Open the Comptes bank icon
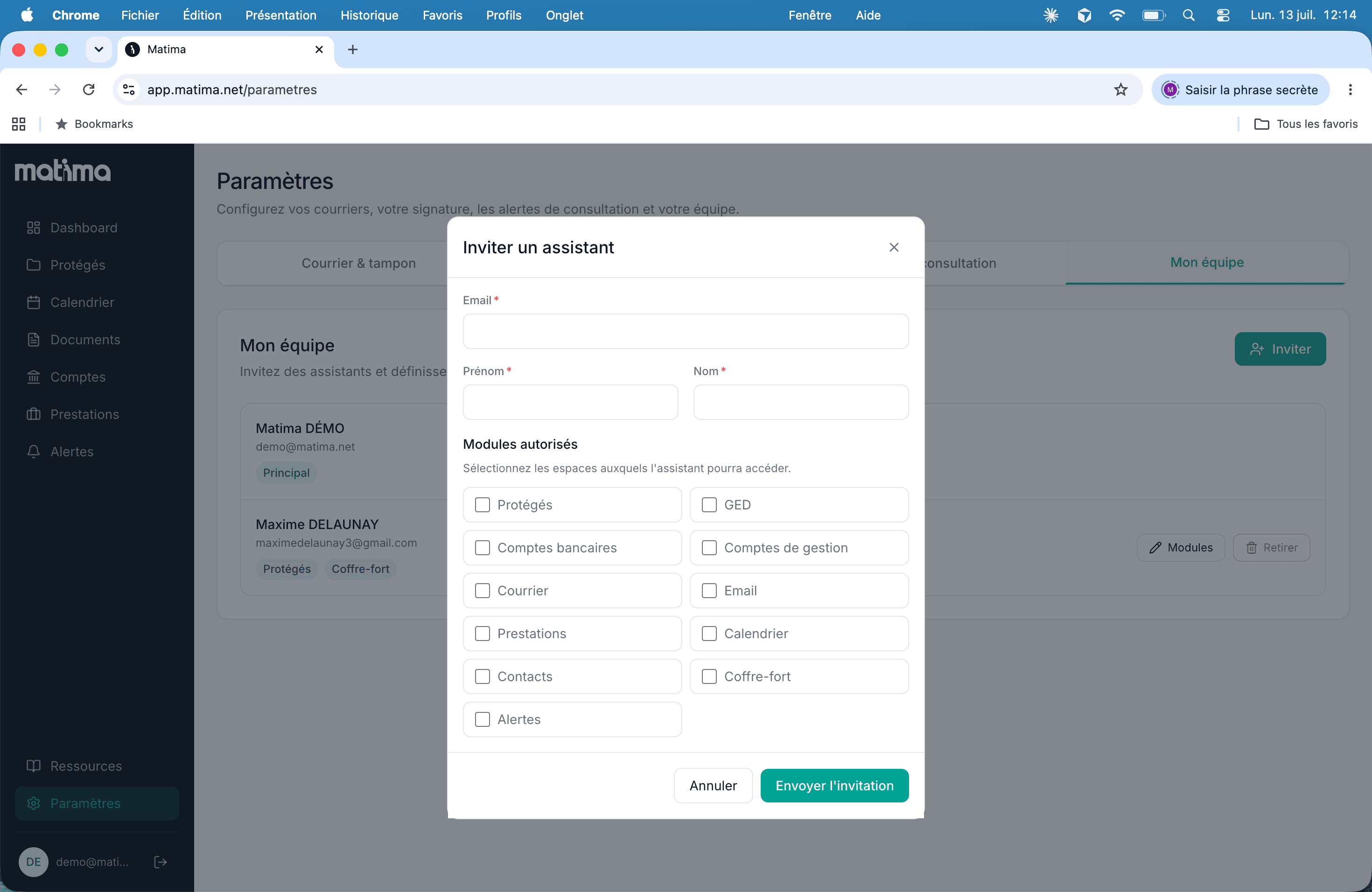1372x892 pixels. tap(34, 377)
